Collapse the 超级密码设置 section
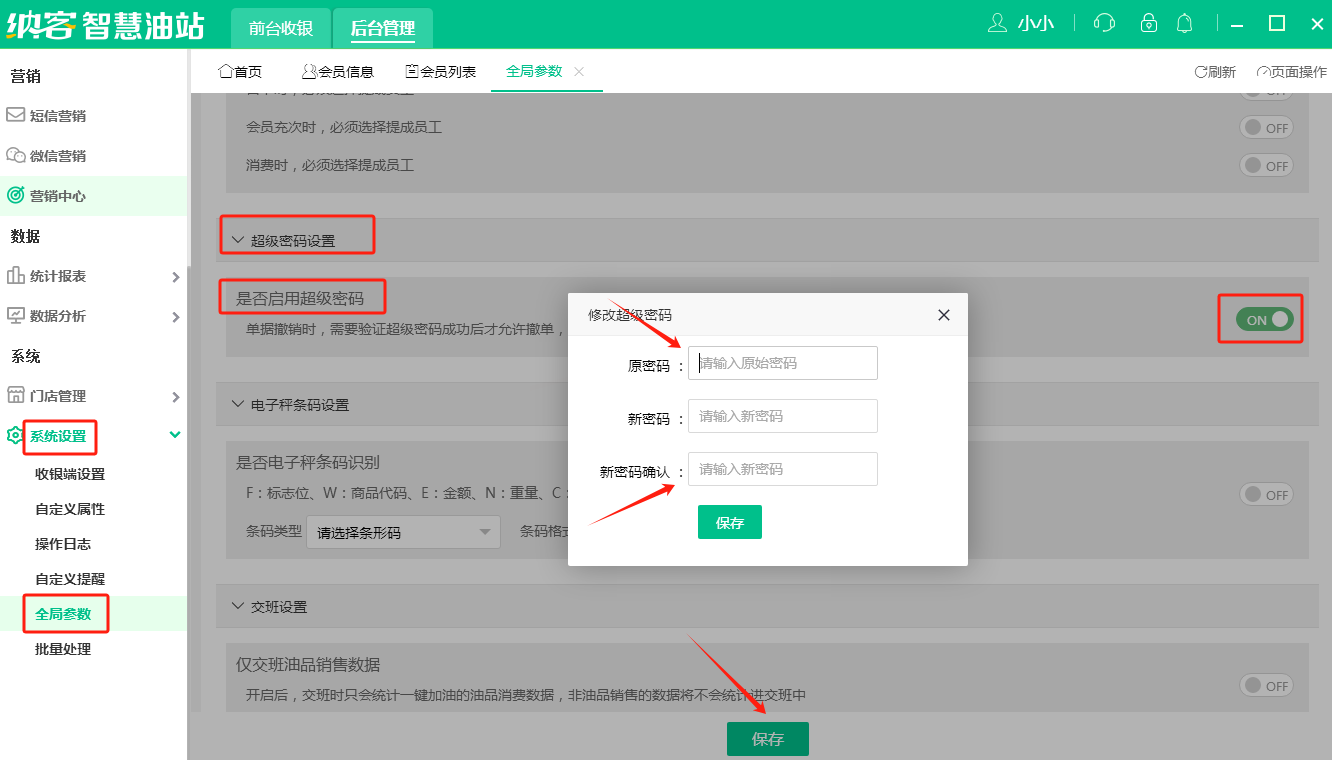Image resolution: width=1332 pixels, height=760 pixels. (x=238, y=241)
